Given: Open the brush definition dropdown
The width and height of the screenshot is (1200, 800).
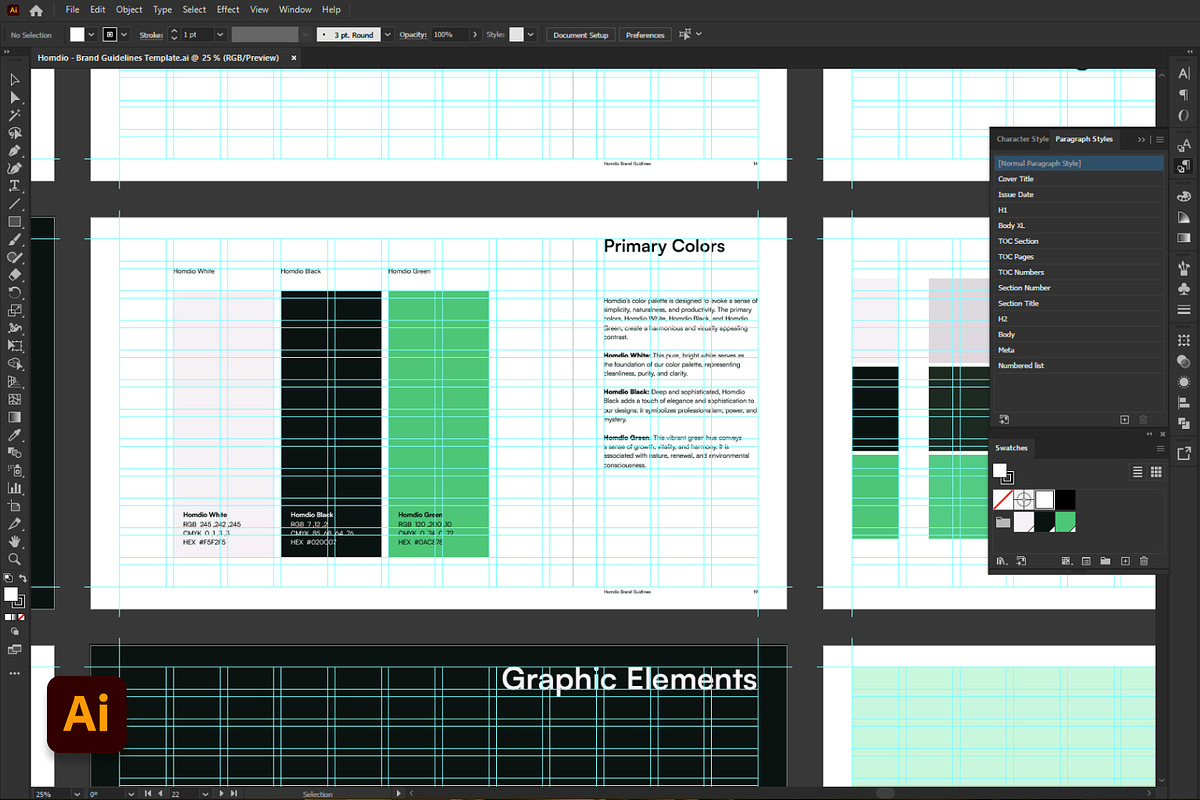Looking at the screenshot, I should tap(388, 34).
